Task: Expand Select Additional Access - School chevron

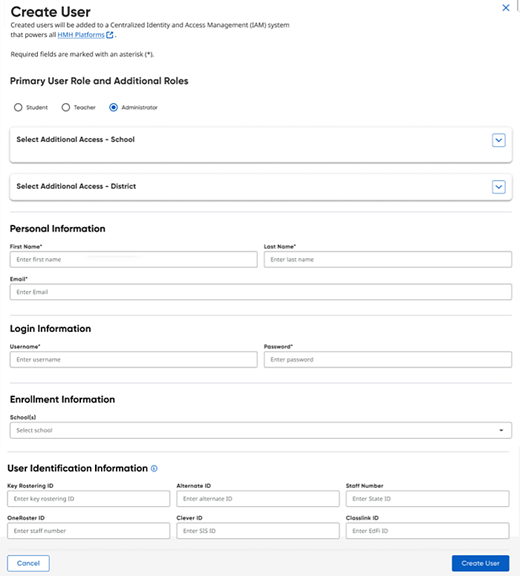Action: pyautogui.click(x=498, y=140)
